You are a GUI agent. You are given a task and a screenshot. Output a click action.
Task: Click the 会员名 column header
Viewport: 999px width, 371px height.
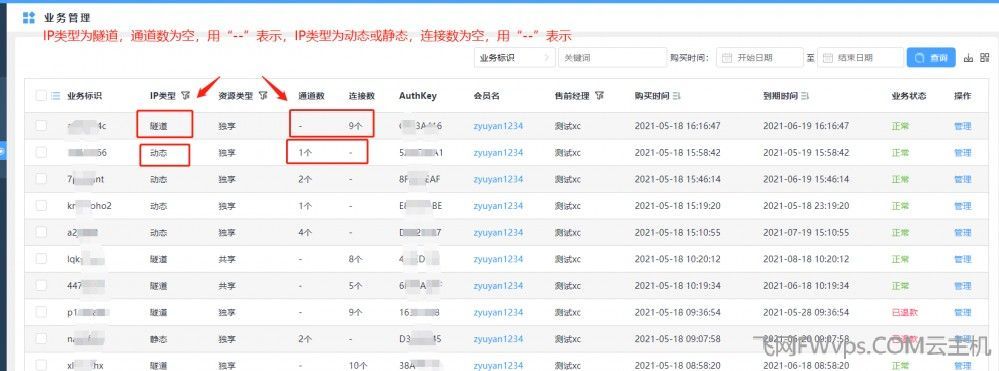tap(486, 96)
